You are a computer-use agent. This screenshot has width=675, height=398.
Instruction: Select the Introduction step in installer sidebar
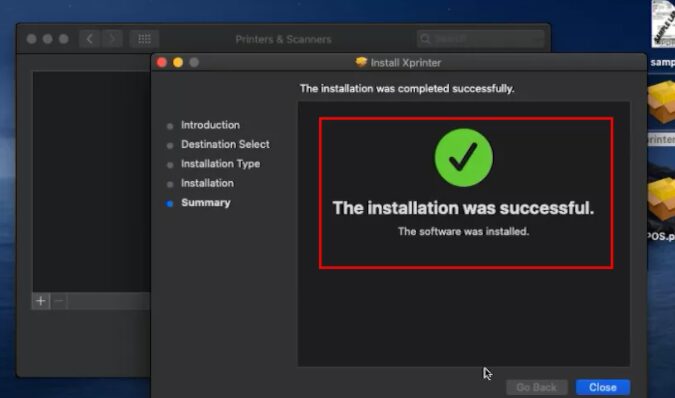point(210,125)
